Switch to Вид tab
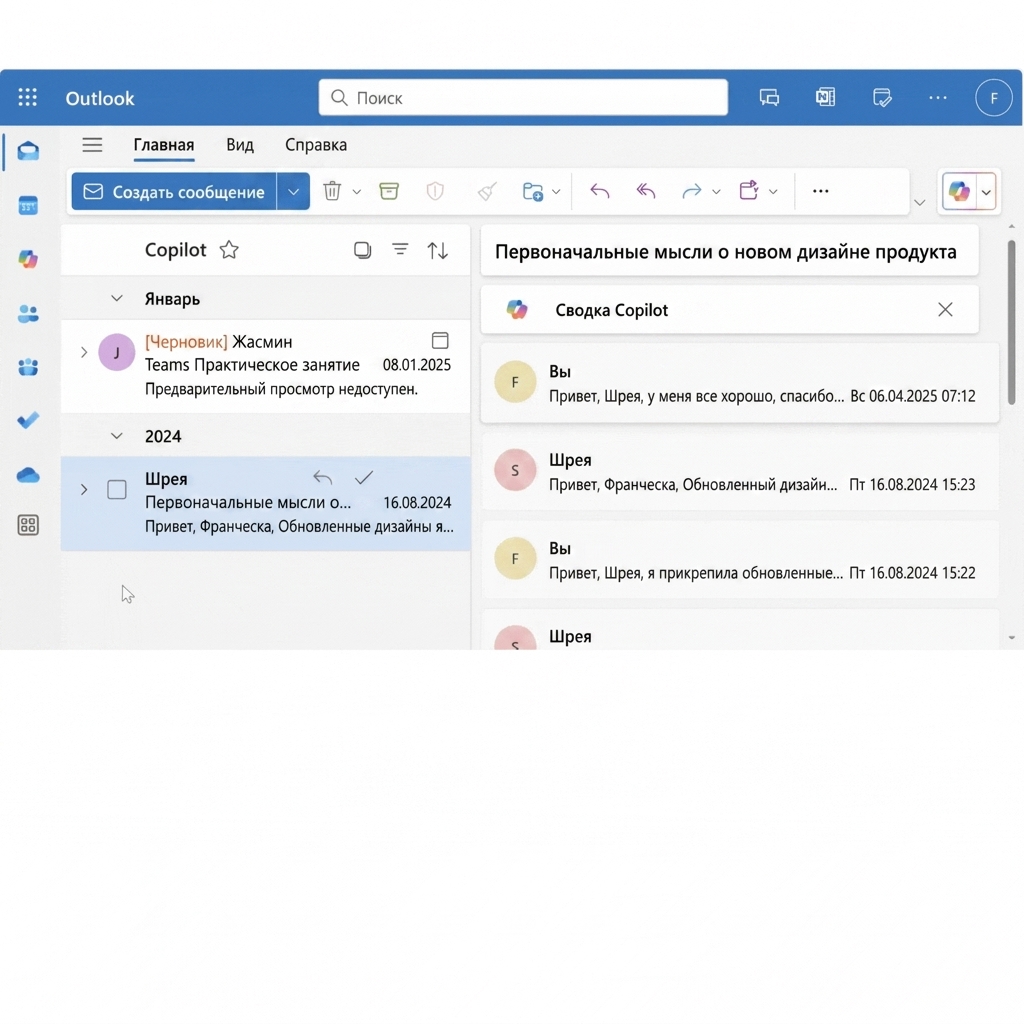 (240, 145)
